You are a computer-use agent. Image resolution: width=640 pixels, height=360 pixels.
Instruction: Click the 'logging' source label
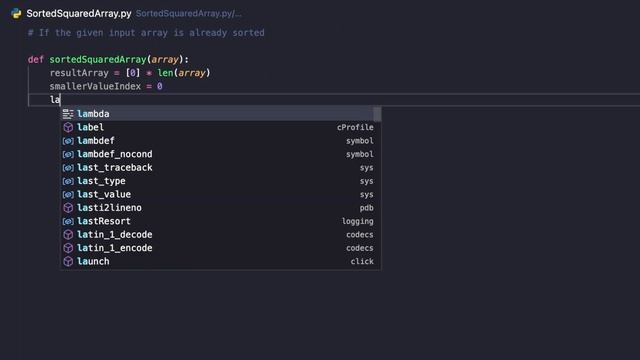(x=358, y=221)
